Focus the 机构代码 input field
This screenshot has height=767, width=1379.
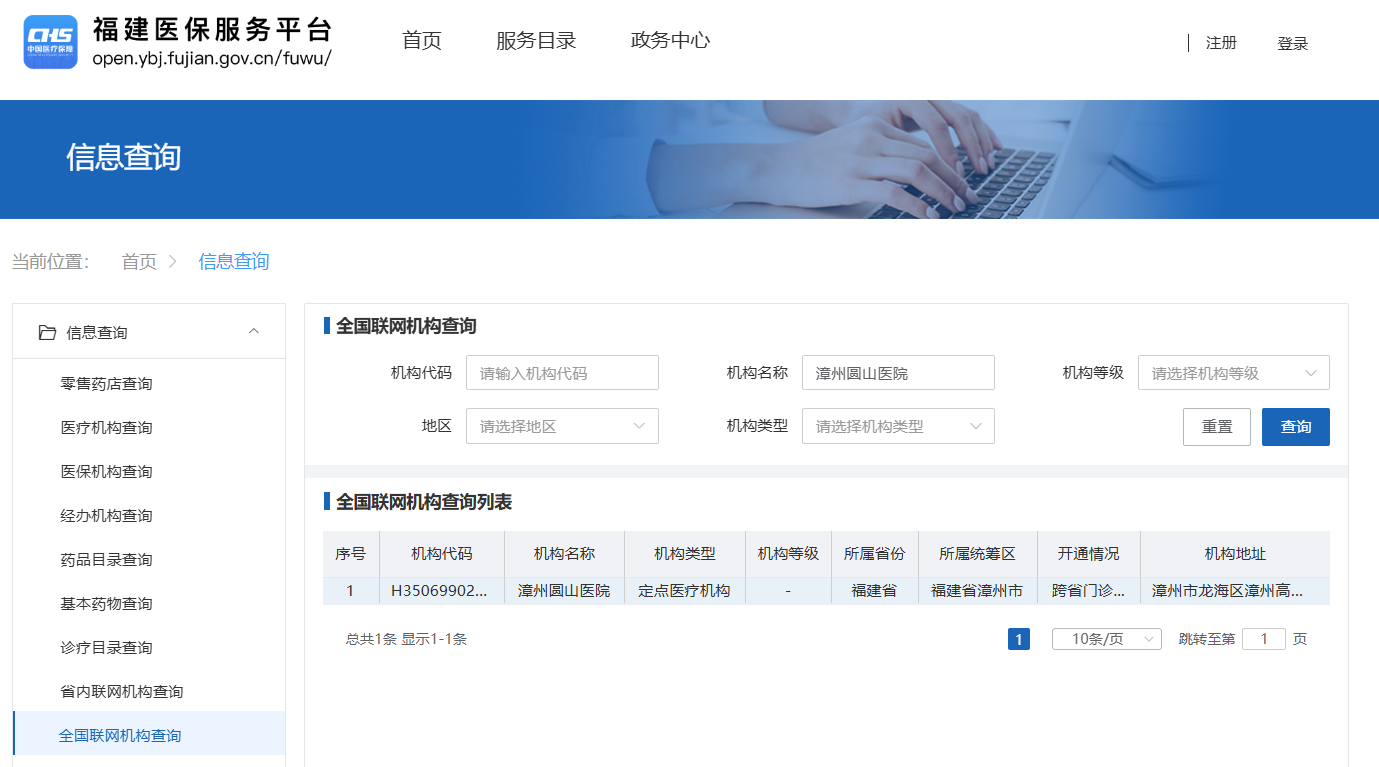pos(562,373)
